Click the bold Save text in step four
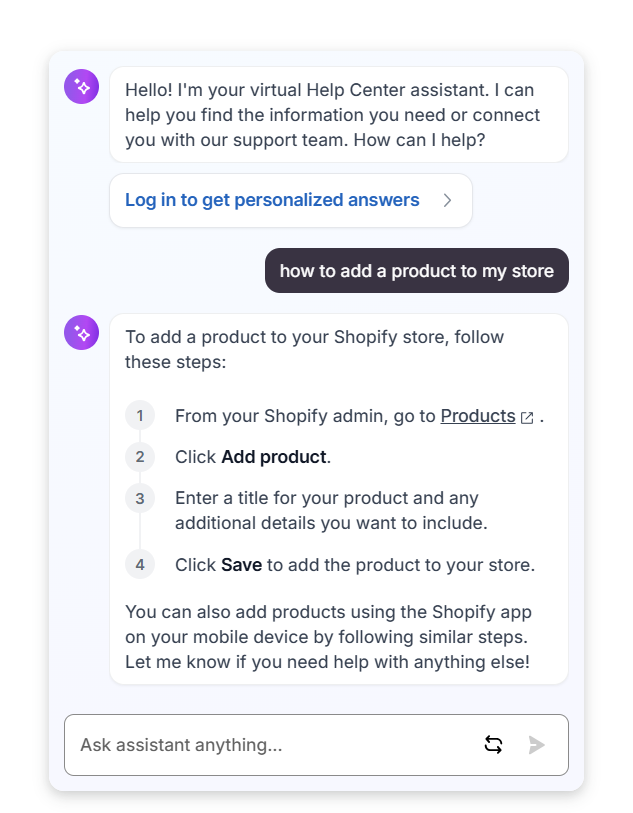This screenshot has width=633, height=813. tap(241, 565)
